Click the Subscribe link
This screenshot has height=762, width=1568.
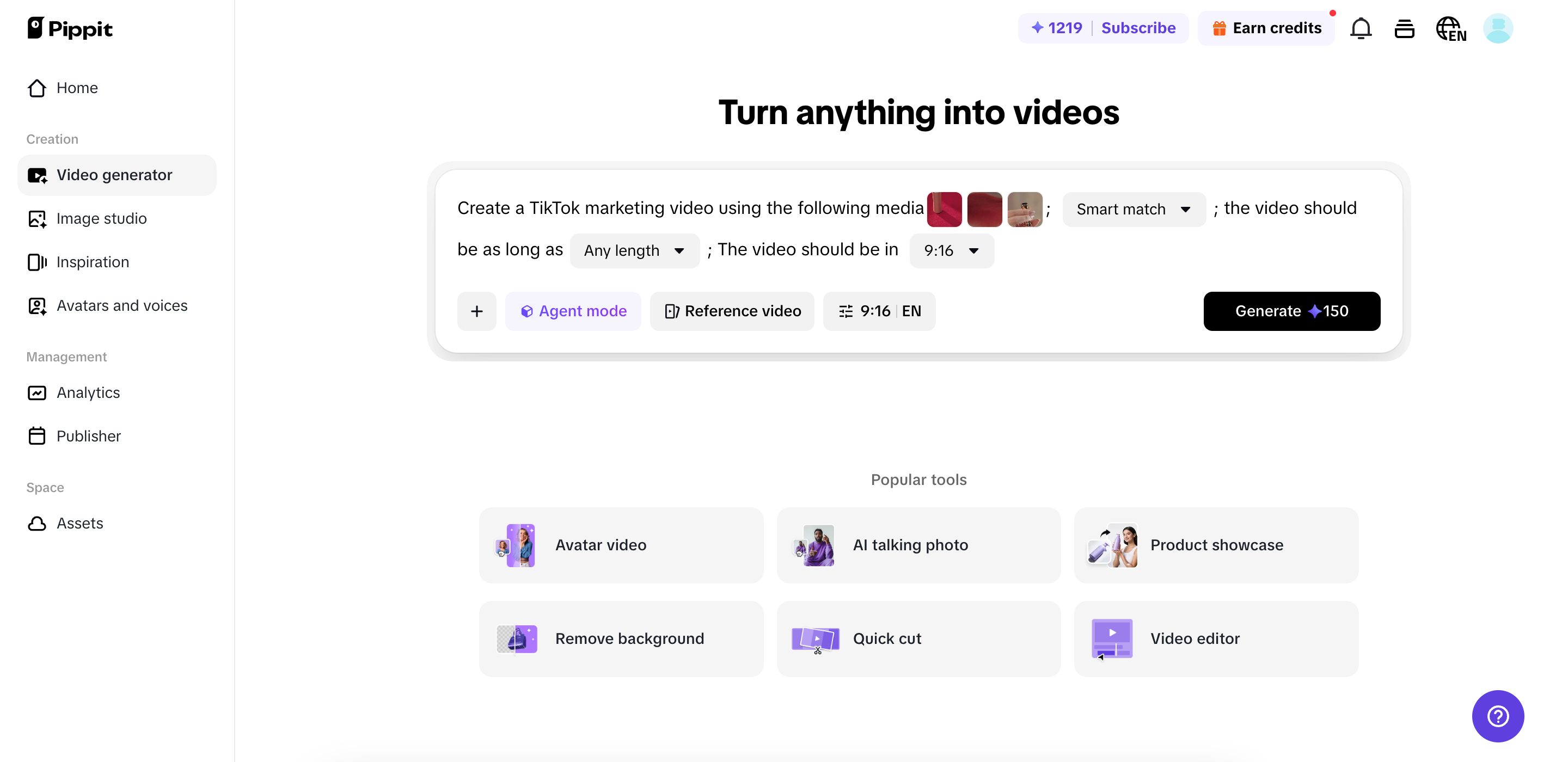1139,28
